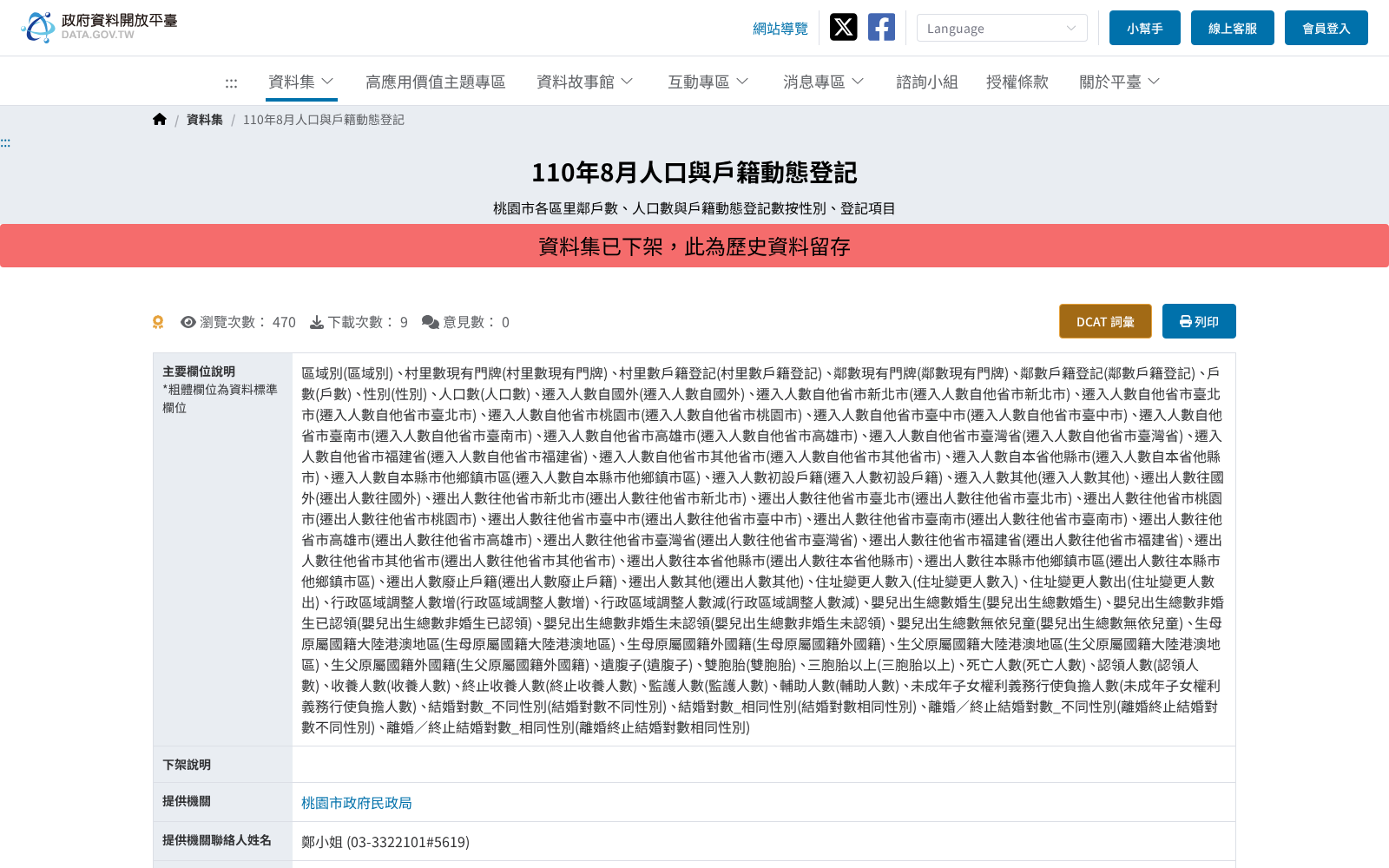
Task: Click contact text 鄭小姐 (03-3322101#5619)
Action: tap(385, 842)
